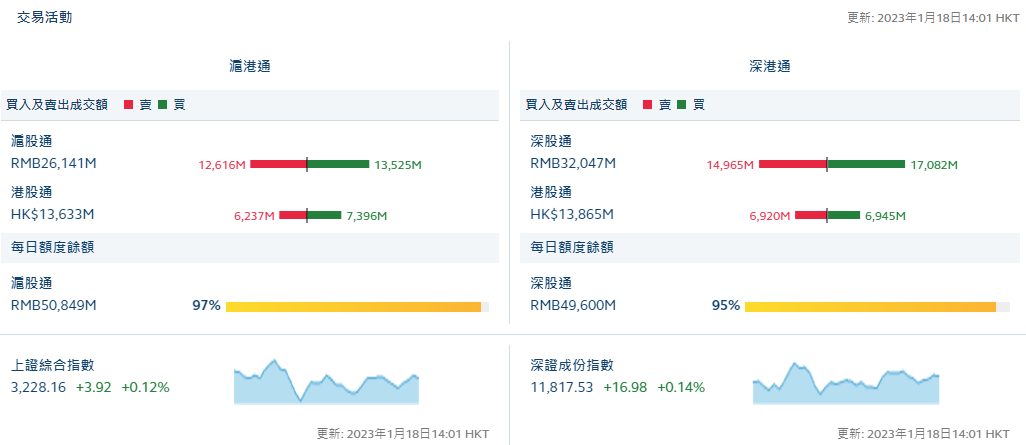The height and width of the screenshot is (445, 1026).
Task: Click the 滬股通 green buy bar 13,525M
Action: tap(339, 164)
